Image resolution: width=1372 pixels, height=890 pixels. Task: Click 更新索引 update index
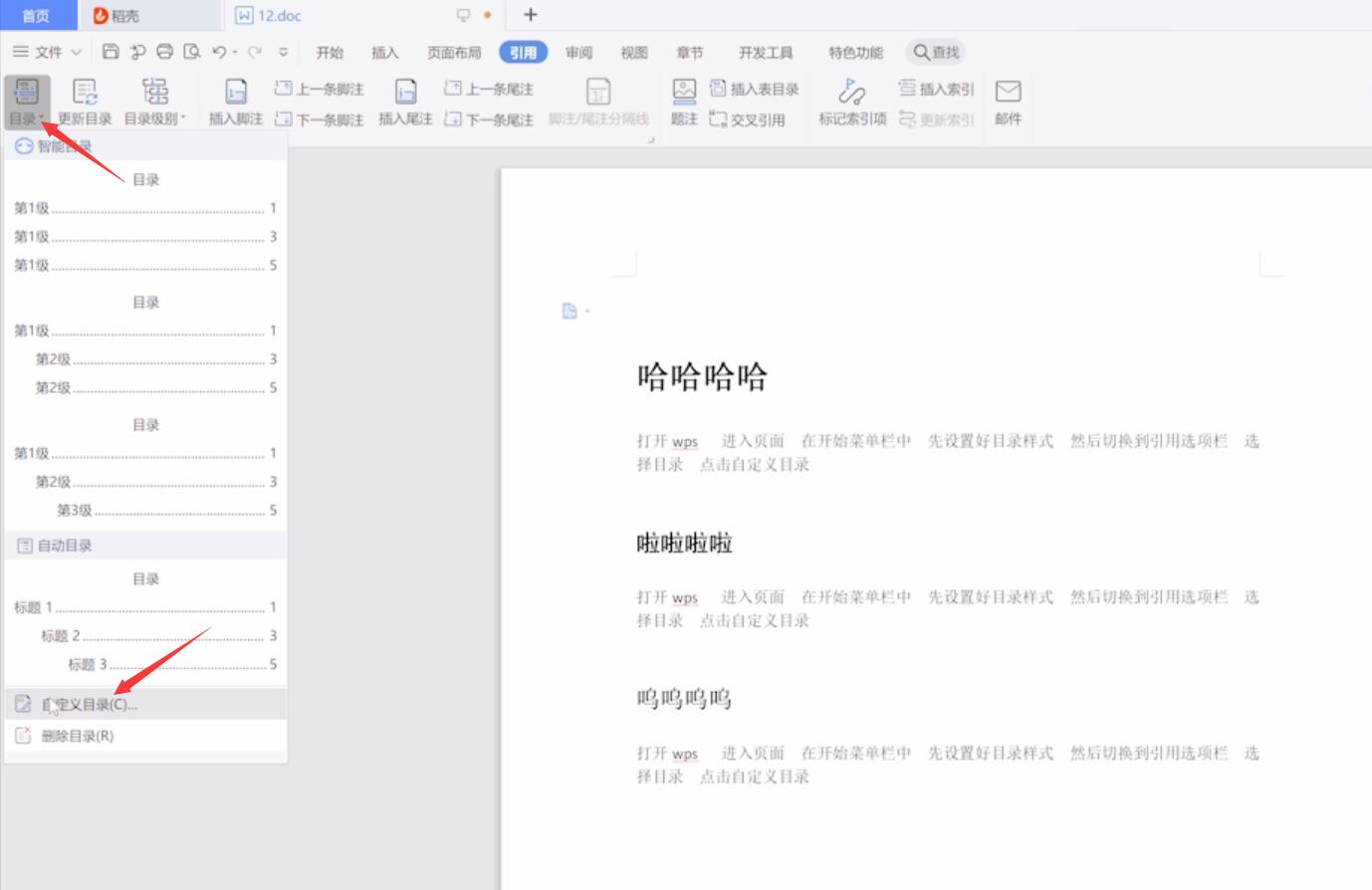(936, 119)
